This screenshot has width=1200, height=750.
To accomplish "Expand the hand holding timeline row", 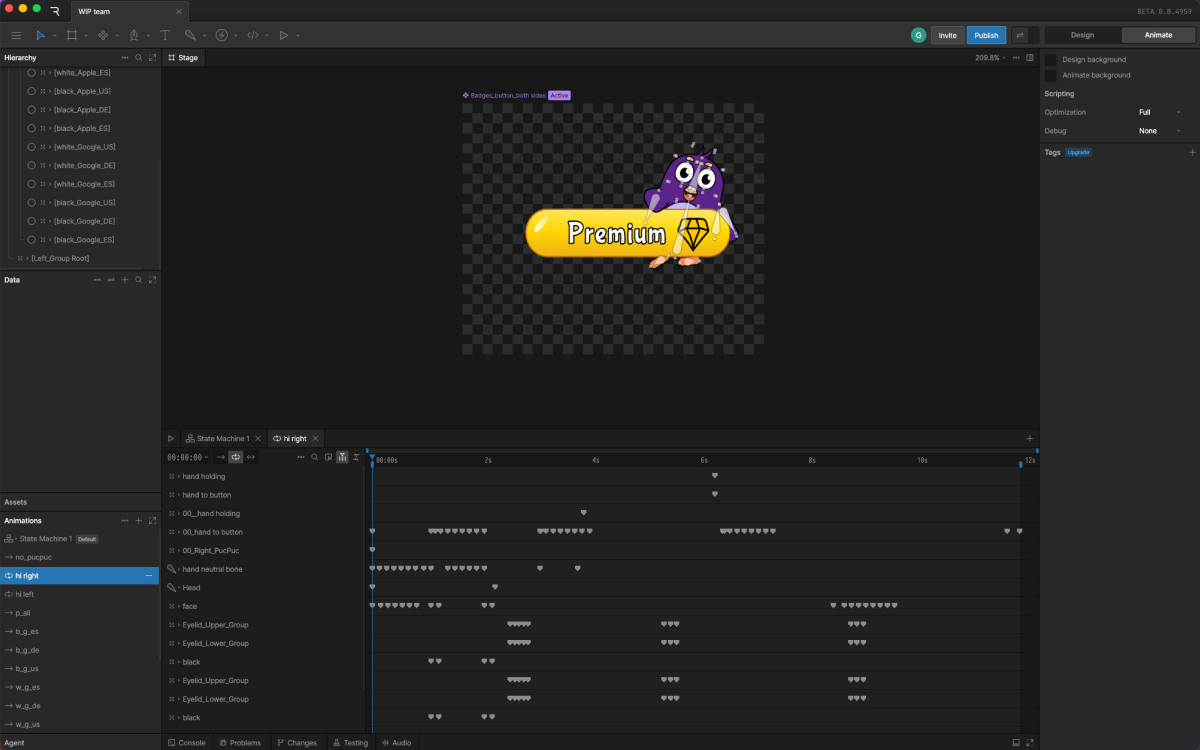I will point(179,476).
